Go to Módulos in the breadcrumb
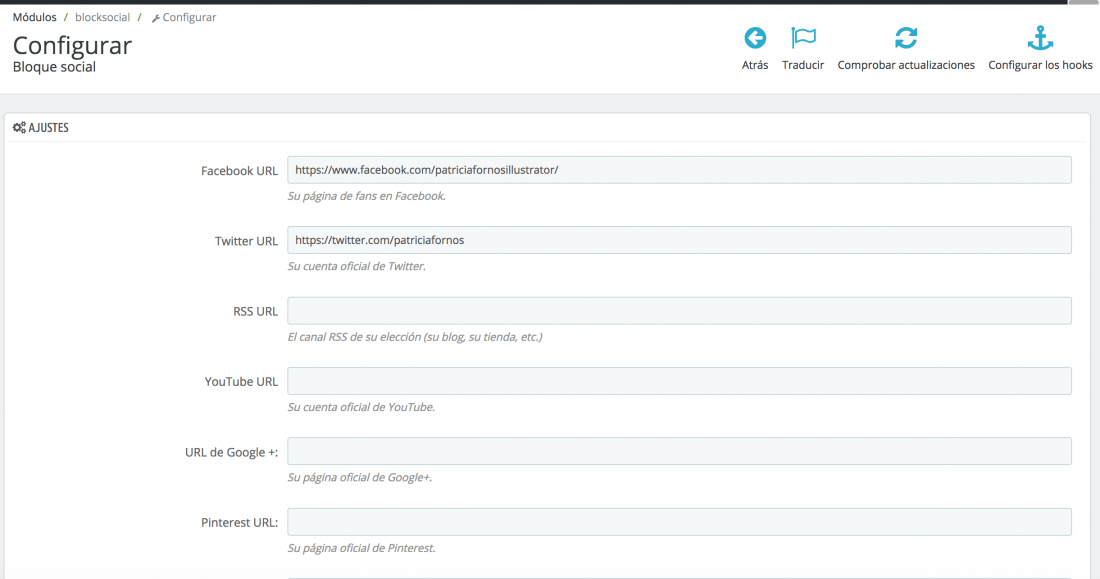1100x579 pixels. pyautogui.click(x=34, y=18)
